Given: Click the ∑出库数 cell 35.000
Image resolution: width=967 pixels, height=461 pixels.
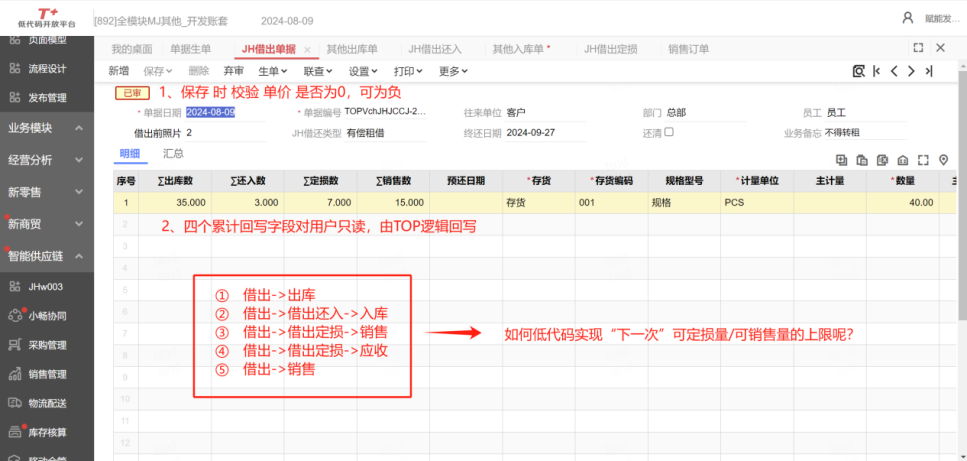Looking at the screenshot, I should (x=175, y=202).
